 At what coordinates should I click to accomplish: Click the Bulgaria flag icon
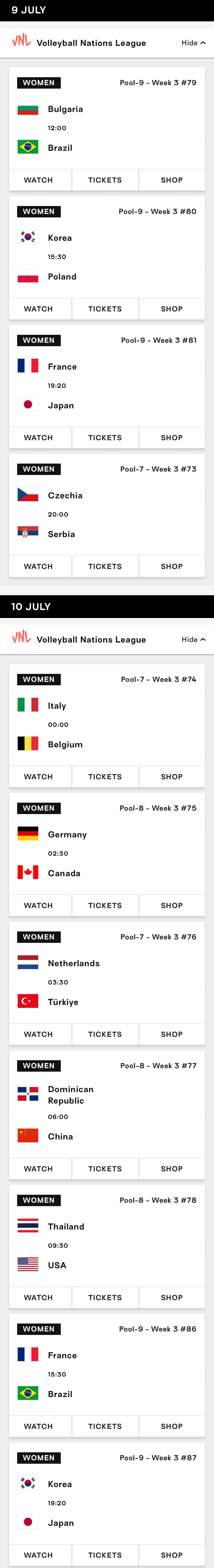(x=28, y=109)
